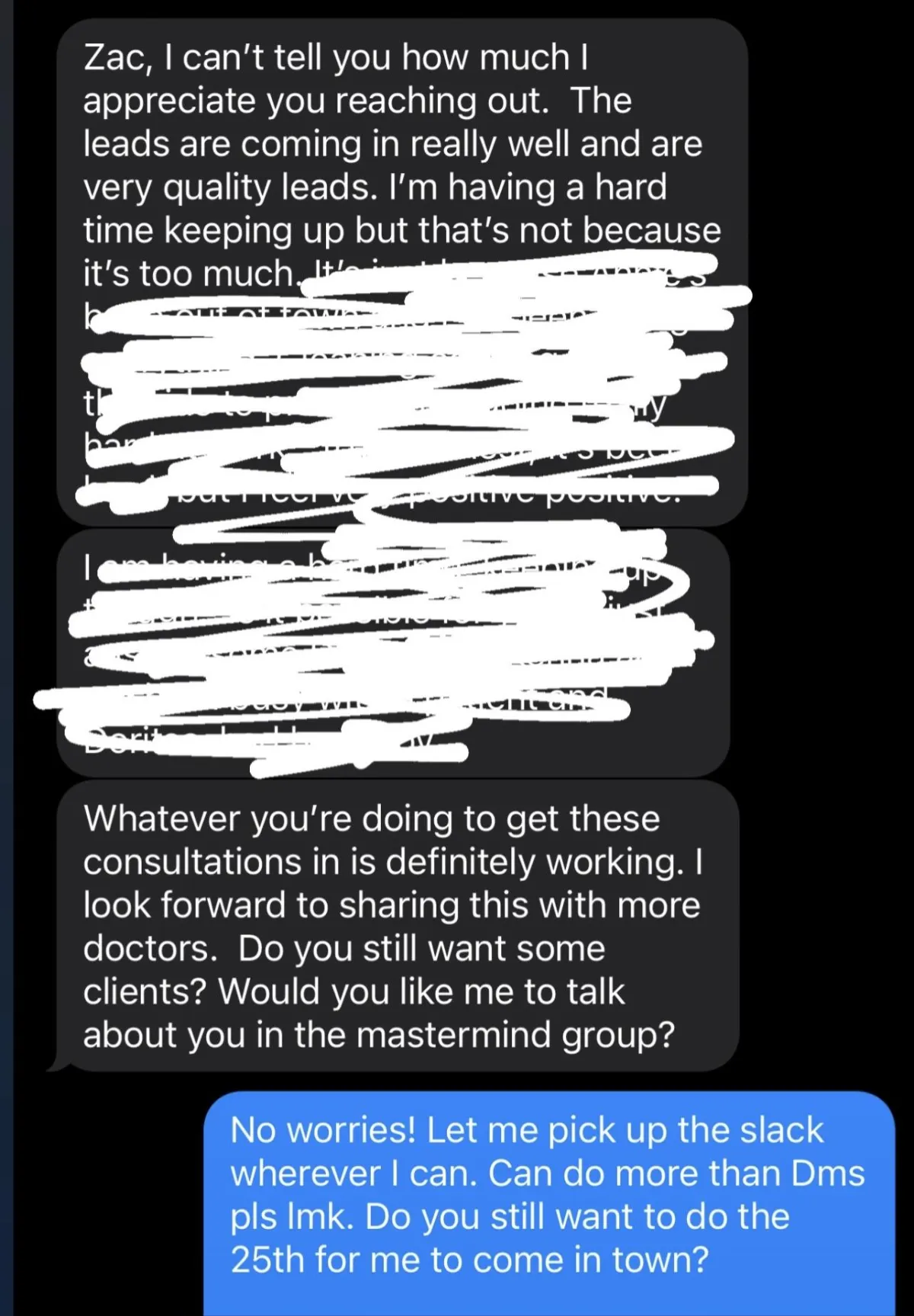This screenshot has width=914, height=1316.
Task: Select the word "consultations" in third message
Action: point(193,862)
